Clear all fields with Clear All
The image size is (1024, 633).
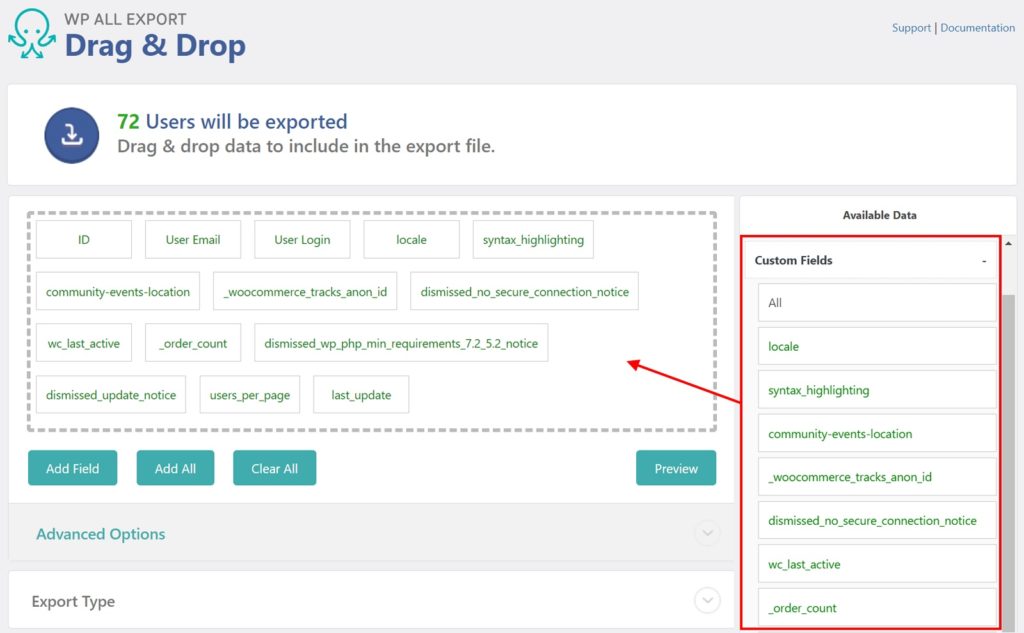tap(274, 467)
